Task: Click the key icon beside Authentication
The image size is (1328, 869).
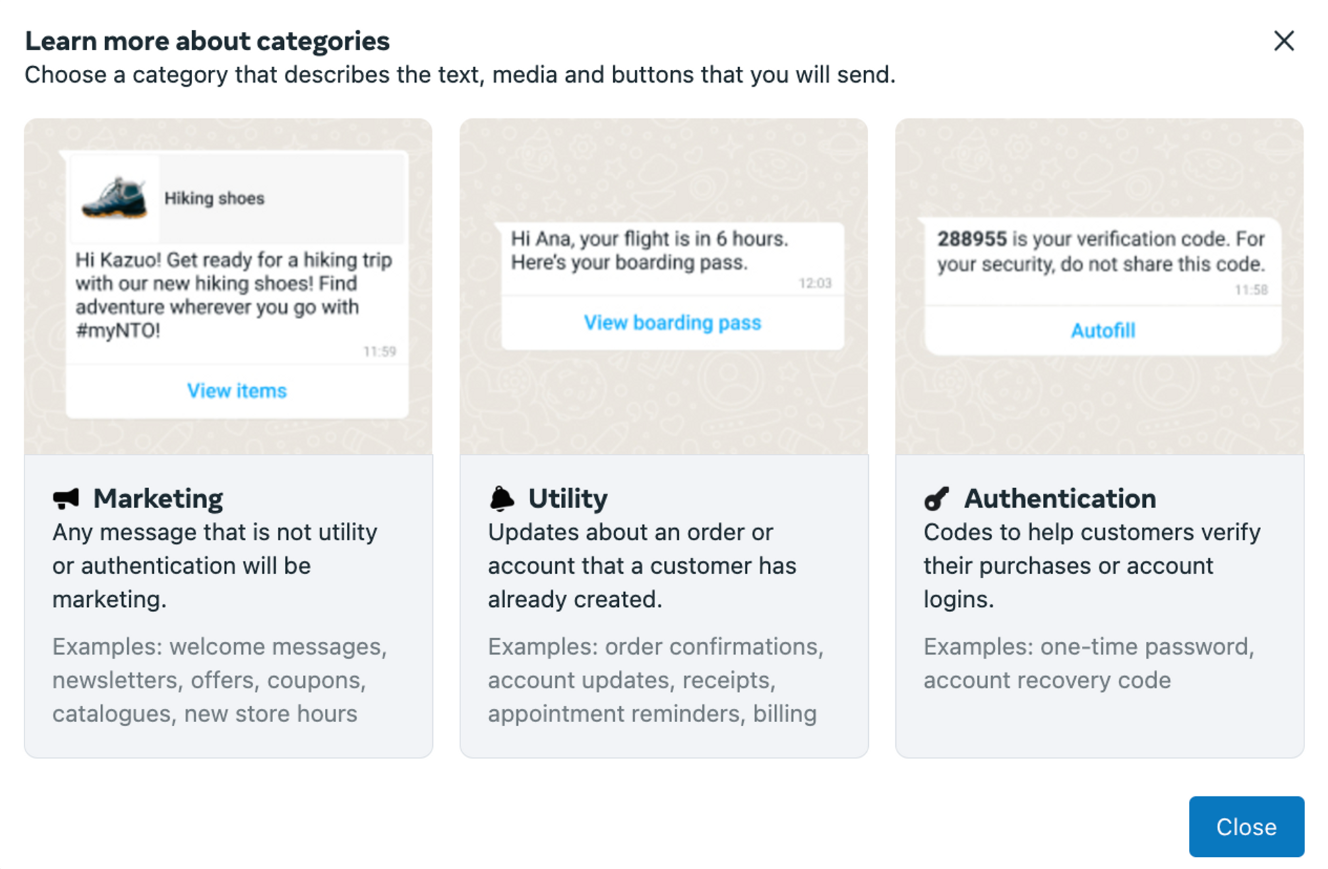Action: point(937,498)
